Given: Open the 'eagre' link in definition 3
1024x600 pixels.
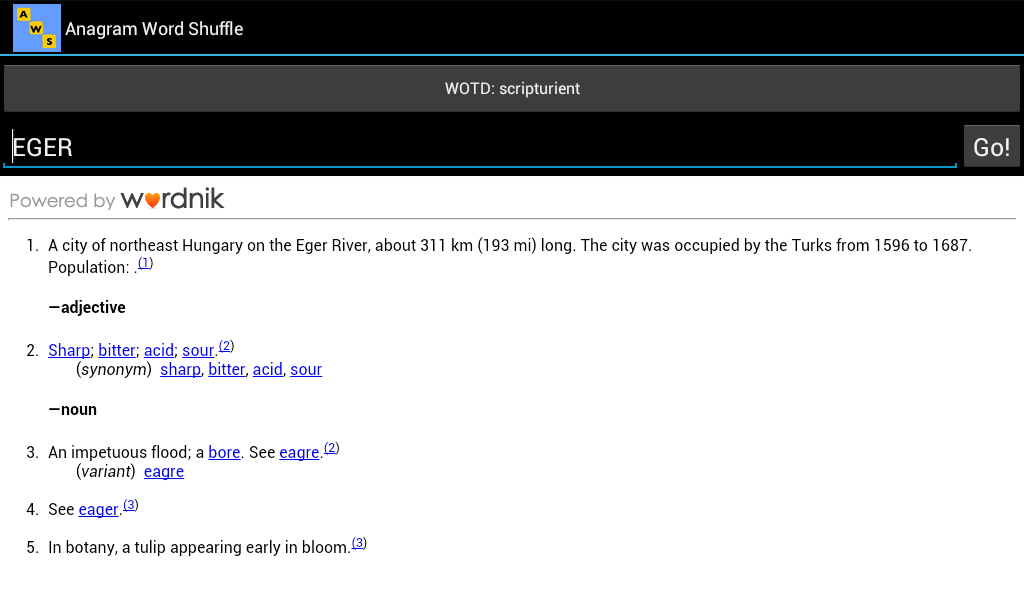Looking at the screenshot, I should coord(298,452).
